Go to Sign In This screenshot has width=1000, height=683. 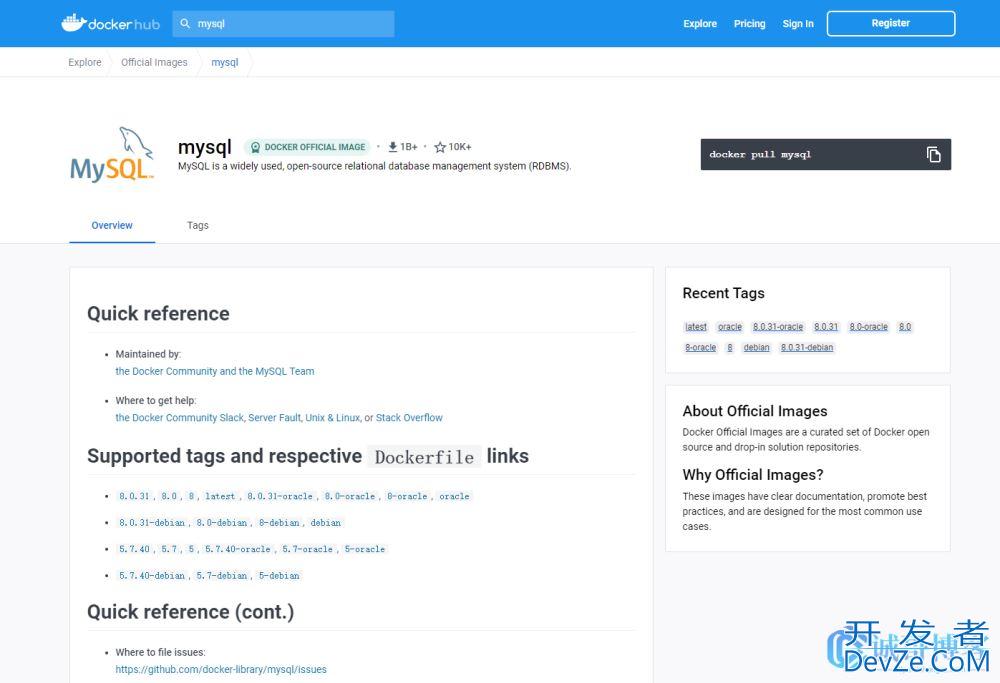coord(798,24)
